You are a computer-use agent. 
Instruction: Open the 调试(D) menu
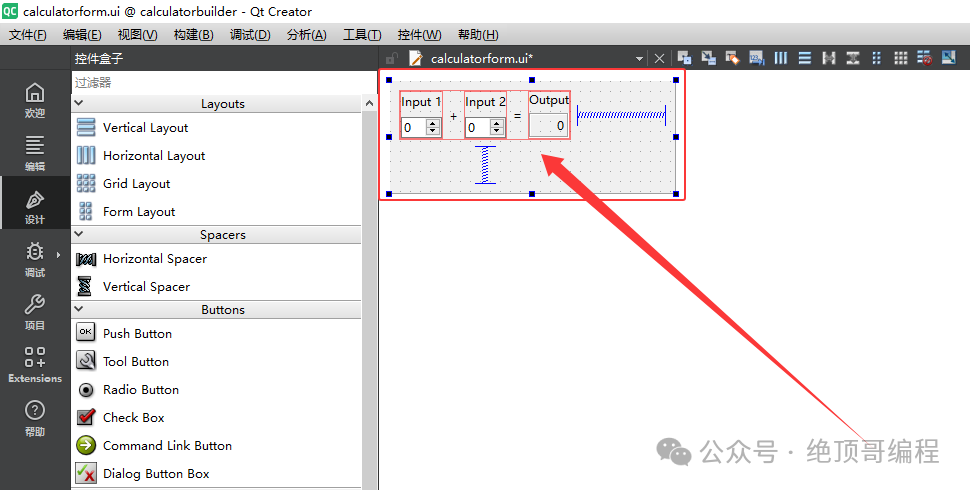(x=249, y=35)
